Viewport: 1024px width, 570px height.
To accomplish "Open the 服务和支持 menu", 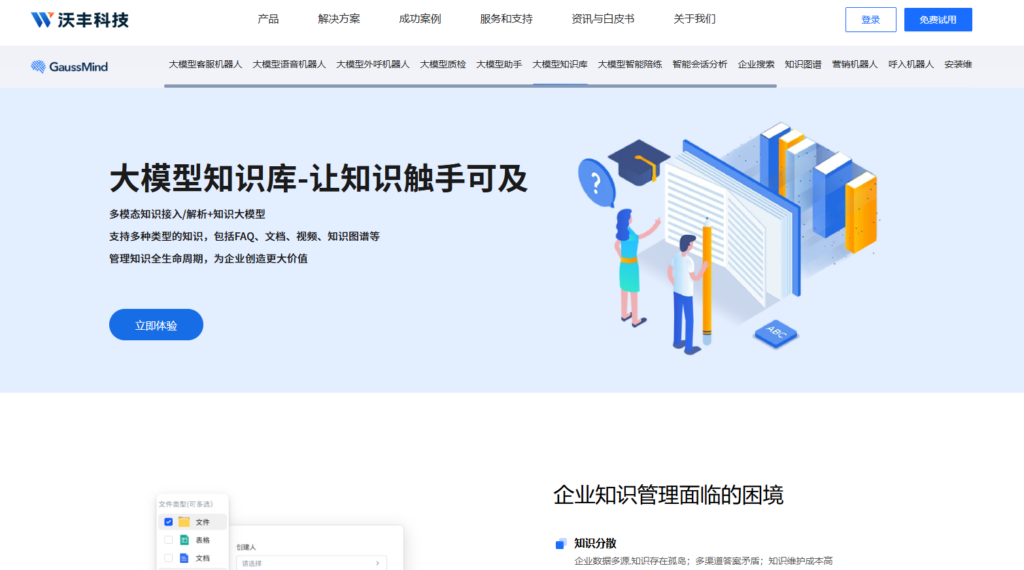I will (505, 19).
